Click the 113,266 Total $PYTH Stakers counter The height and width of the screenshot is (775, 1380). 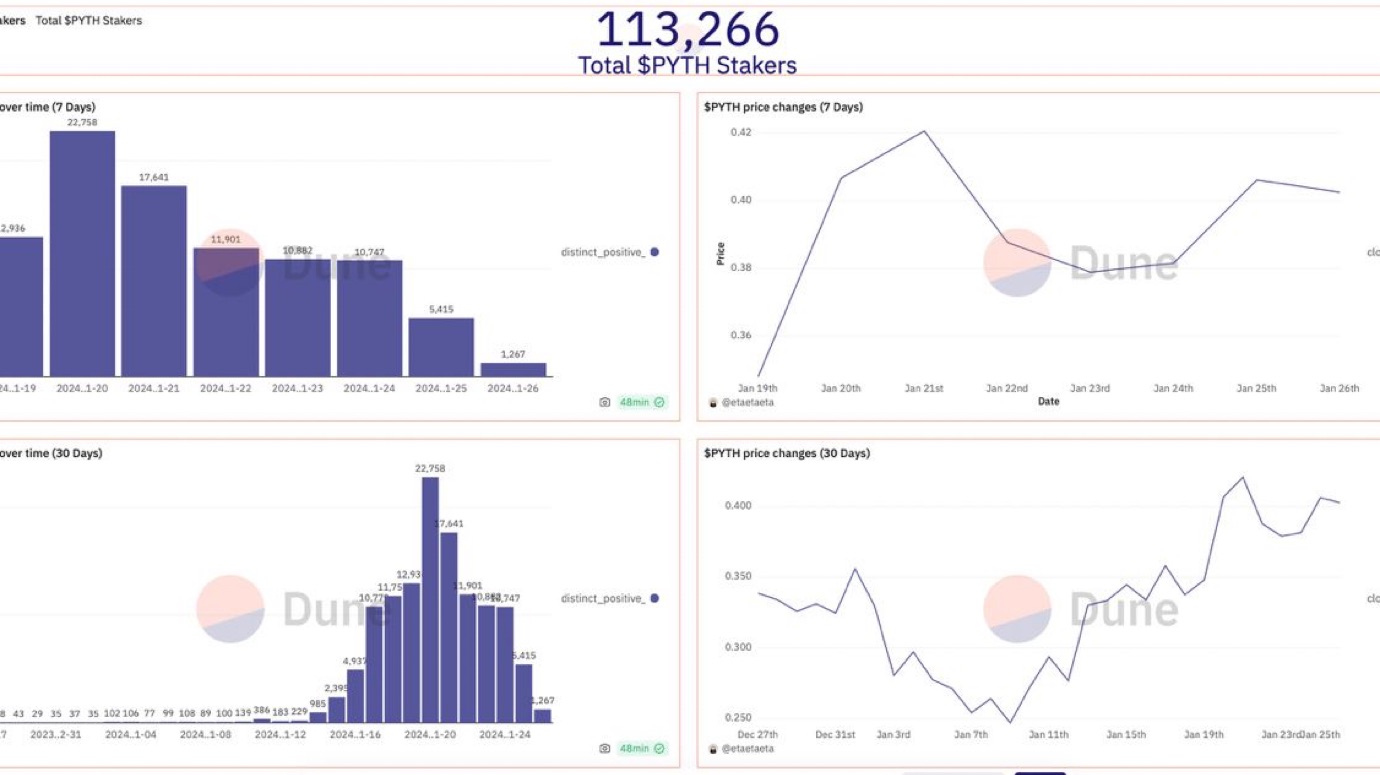pyautogui.click(x=687, y=30)
